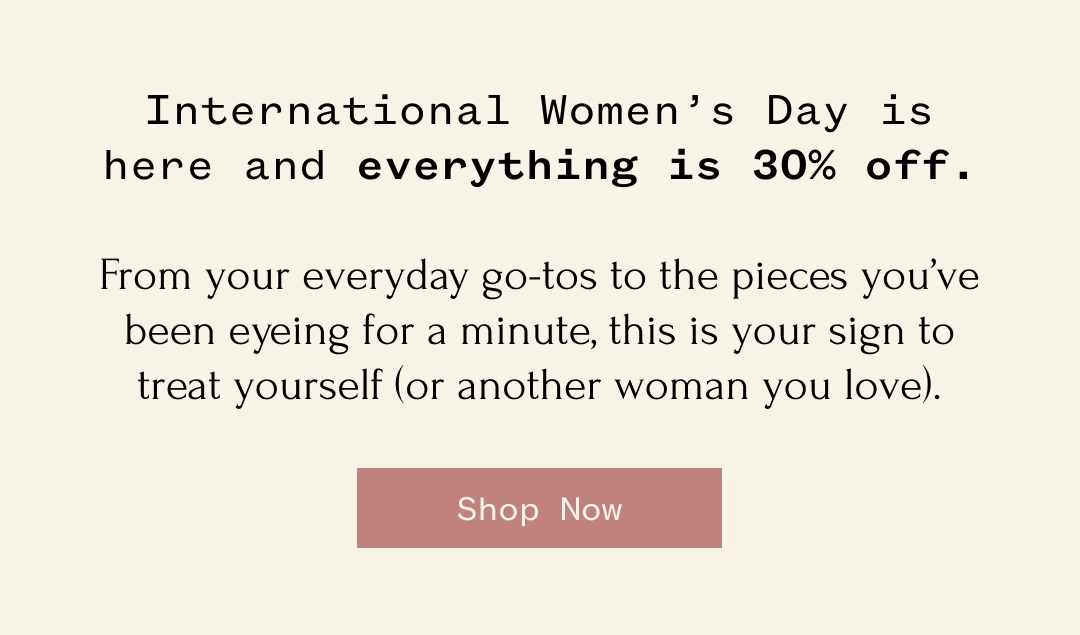Click the bold 'everything is 30% off.' text
This screenshot has height=635, width=1080.
click(665, 167)
